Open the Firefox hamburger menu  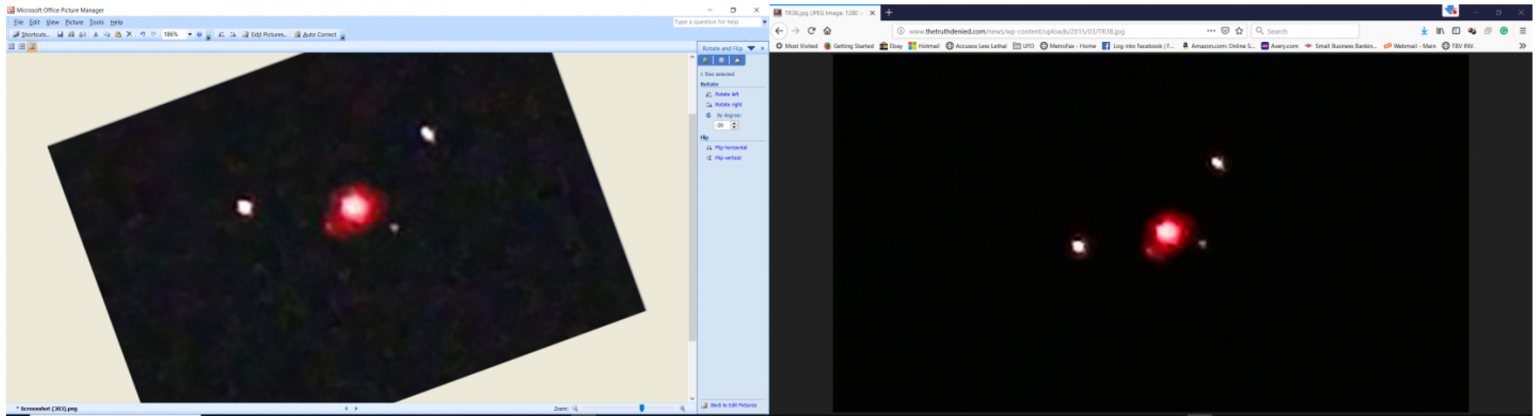pos(1523,31)
